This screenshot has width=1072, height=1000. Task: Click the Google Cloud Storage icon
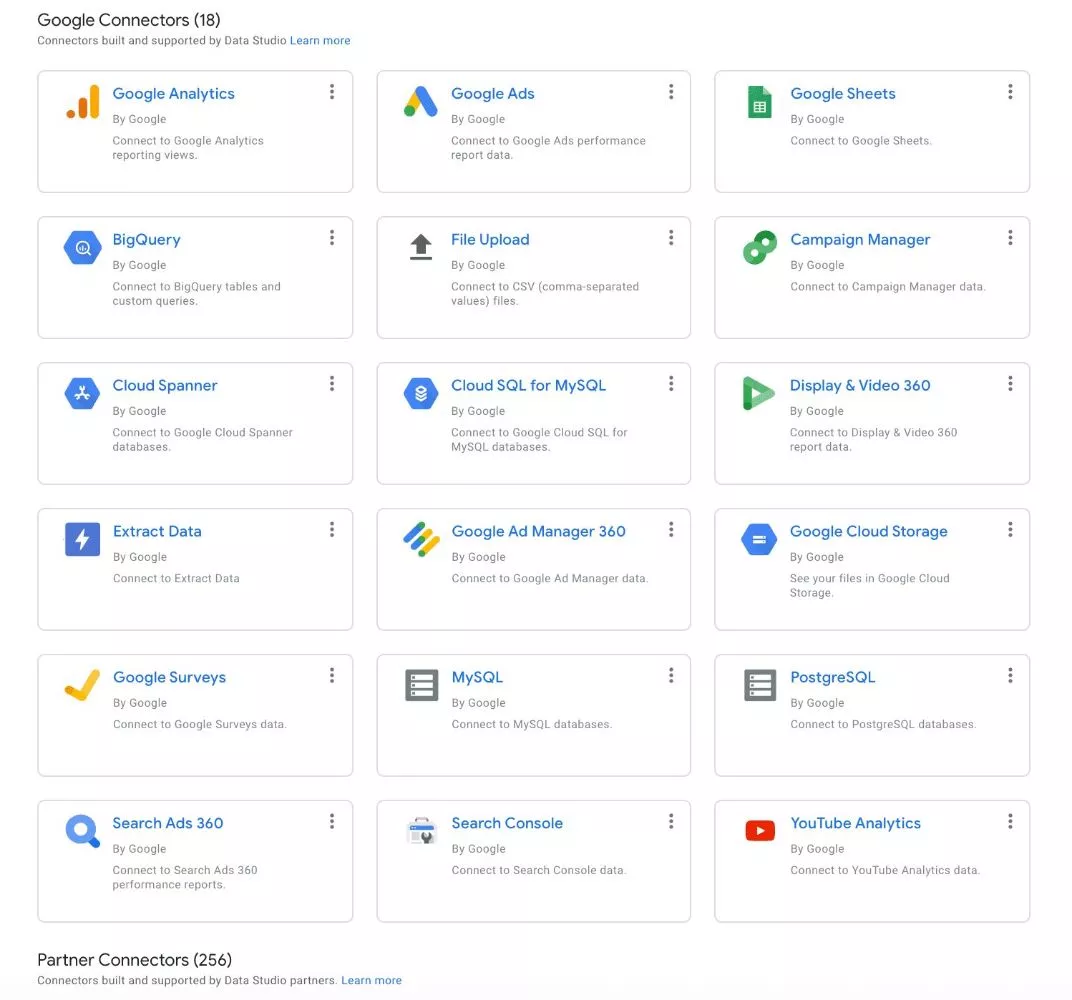(x=759, y=539)
